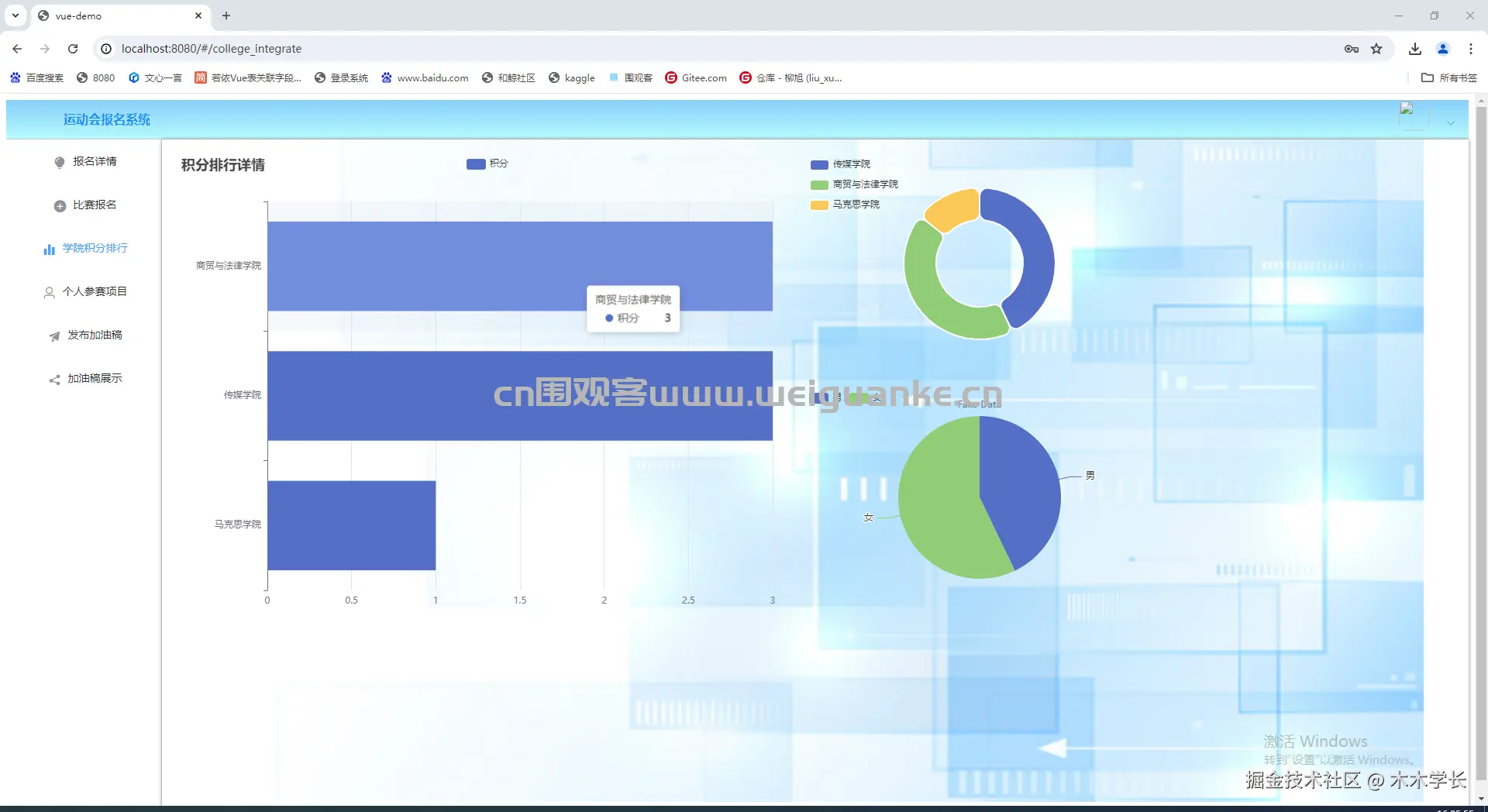Screen dimensions: 1488x812
Task: Open the 和鲸社区 bookmark
Action: (508, 77)
